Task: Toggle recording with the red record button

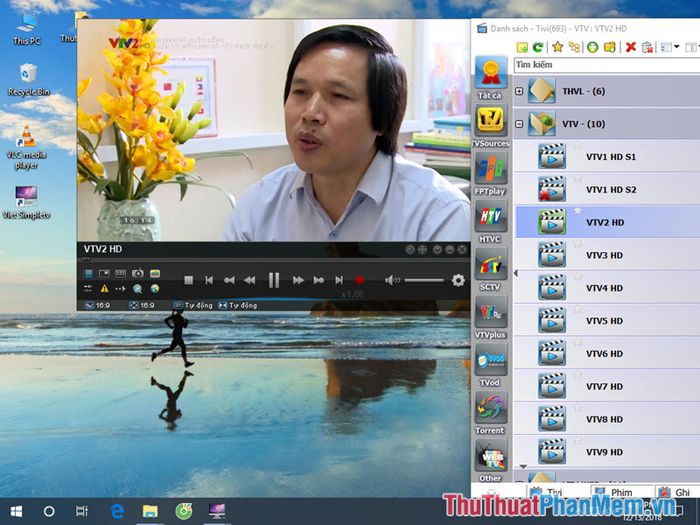Action: [x=359, y=280]
